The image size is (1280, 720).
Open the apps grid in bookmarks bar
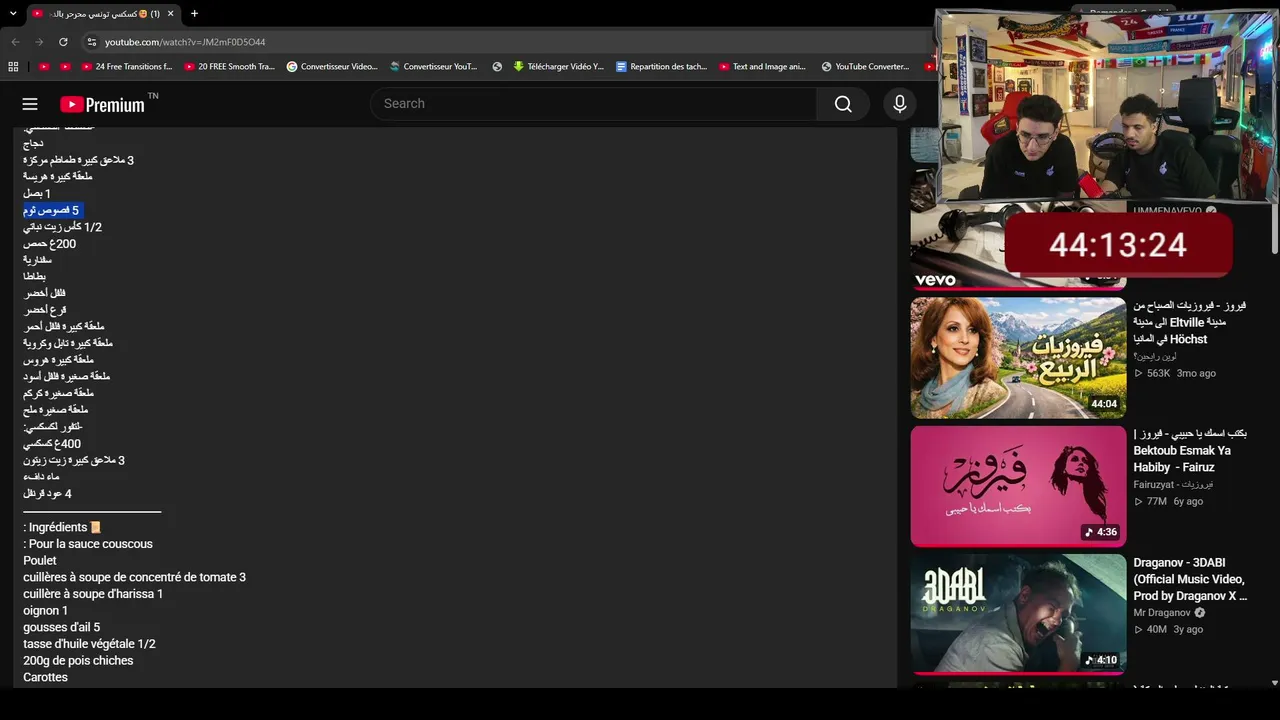(13, 67)
